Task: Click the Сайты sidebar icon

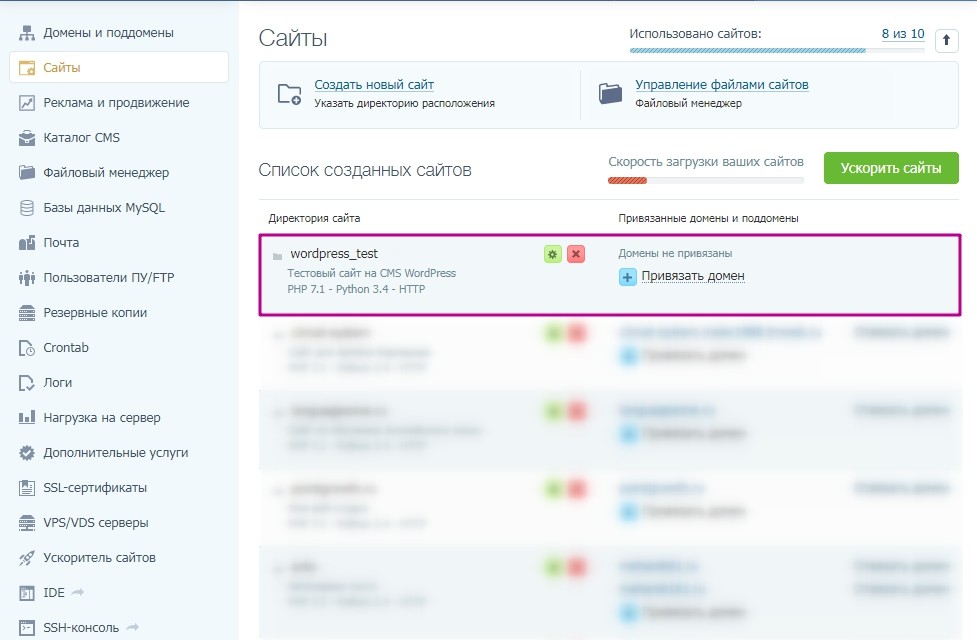Action: tap(27, 68)
